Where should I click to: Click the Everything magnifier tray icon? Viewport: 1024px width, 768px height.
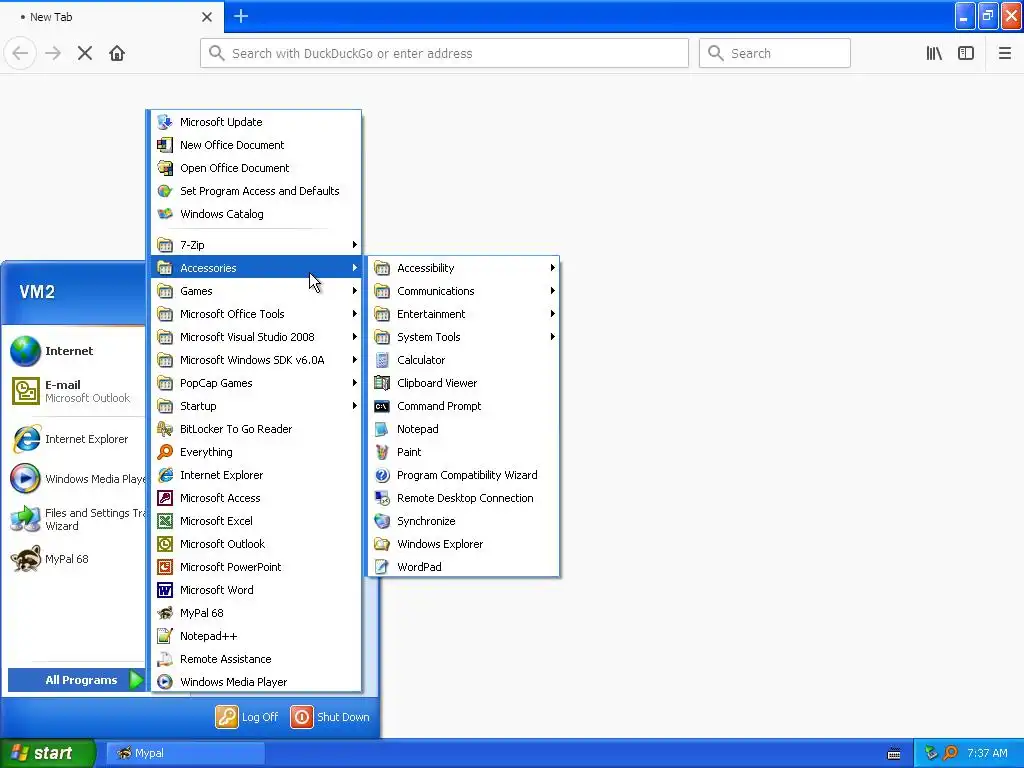click(951, 753)
